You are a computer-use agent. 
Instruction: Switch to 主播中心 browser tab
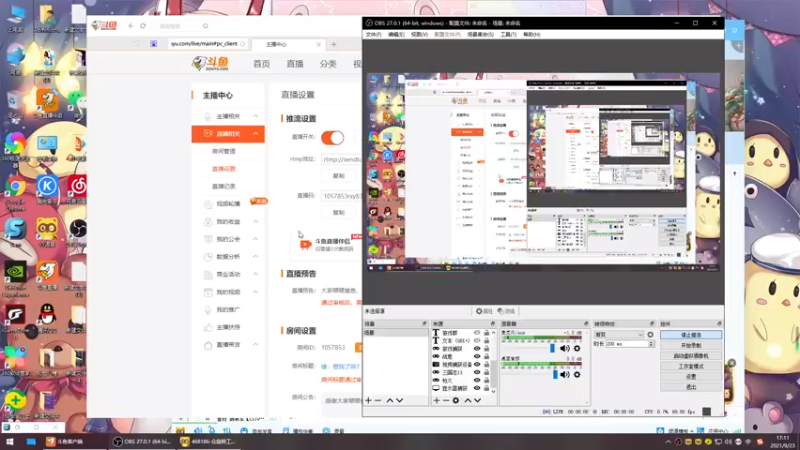pos(287,44)
